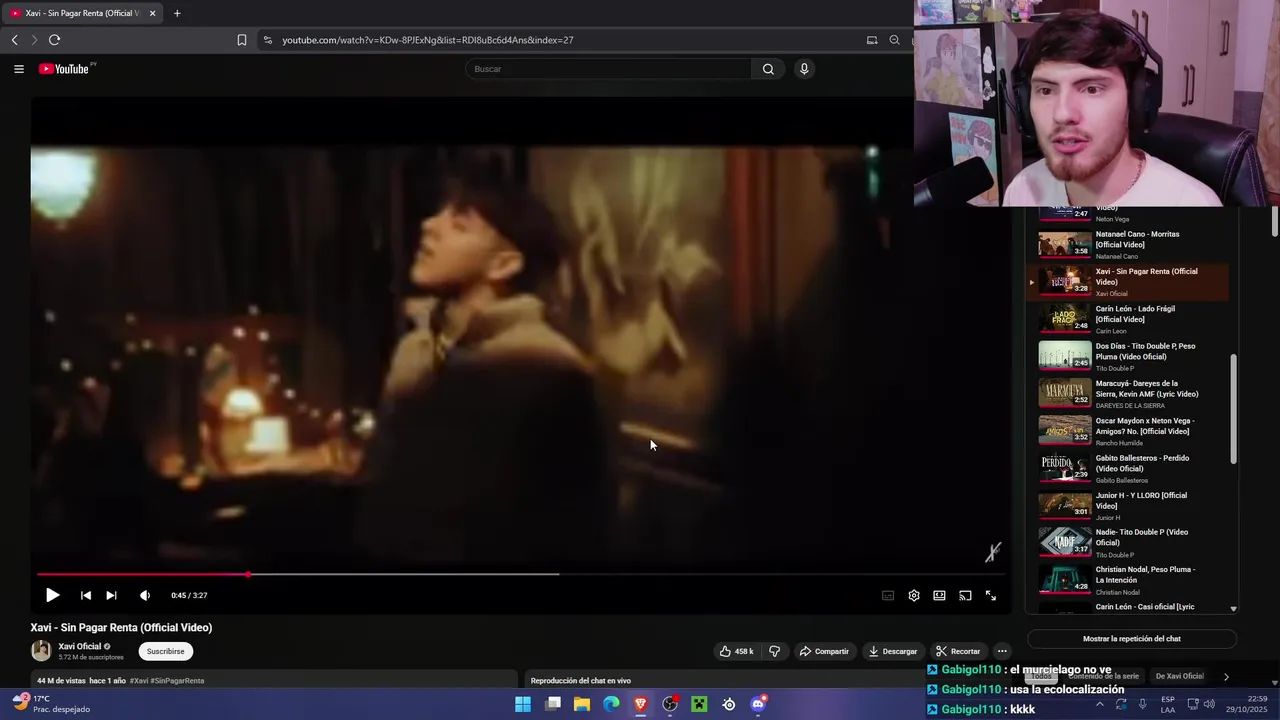Focus the Buscar search field
The image size is (1280, 720).
(608, 69)
